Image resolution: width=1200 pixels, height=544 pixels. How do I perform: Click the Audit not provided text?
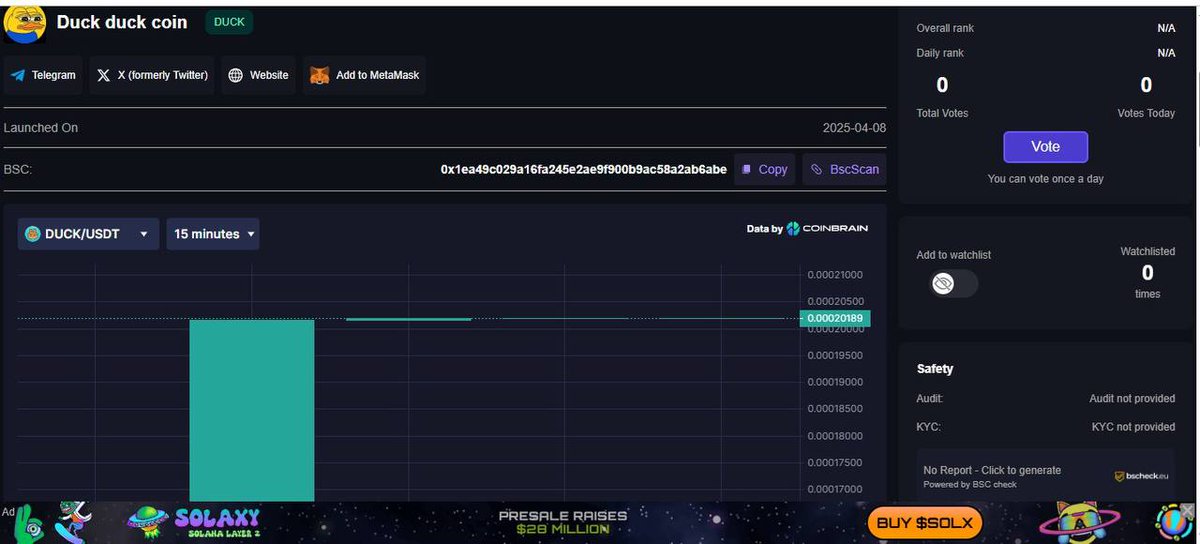pyautogui.click(x=1132, y=398)
